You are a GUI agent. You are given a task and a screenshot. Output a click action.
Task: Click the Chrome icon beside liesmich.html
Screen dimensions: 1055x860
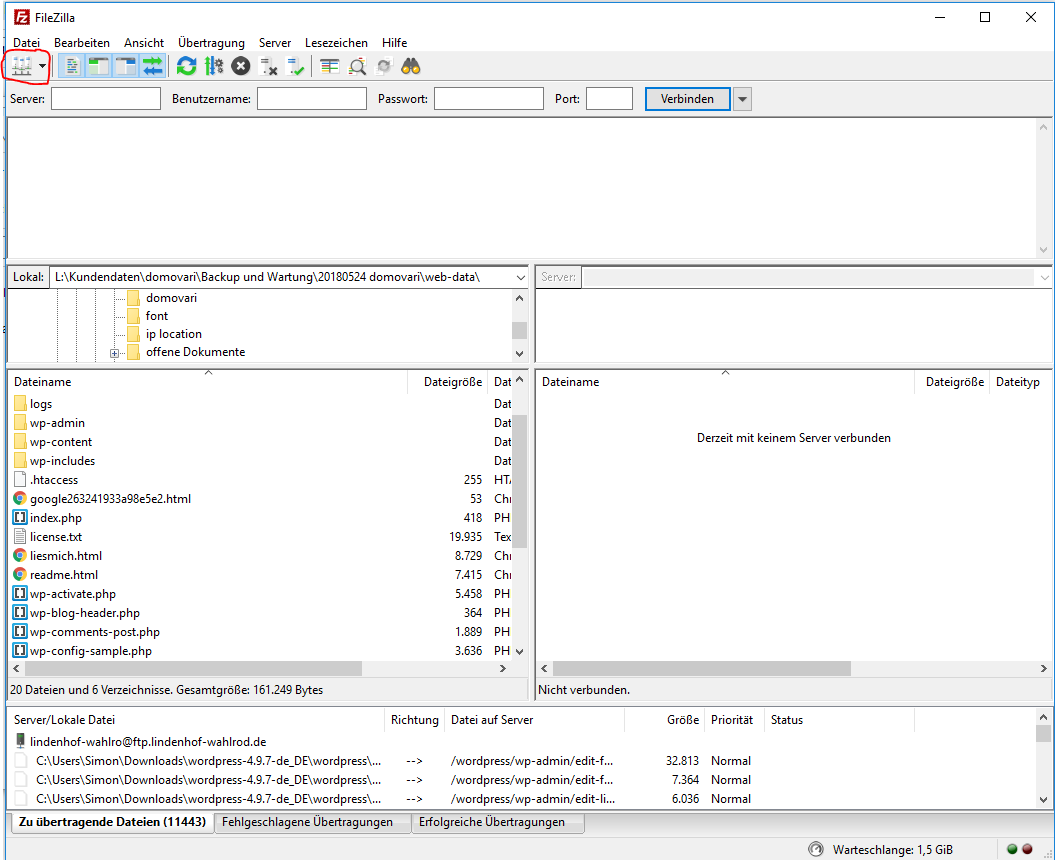point(20,556)
